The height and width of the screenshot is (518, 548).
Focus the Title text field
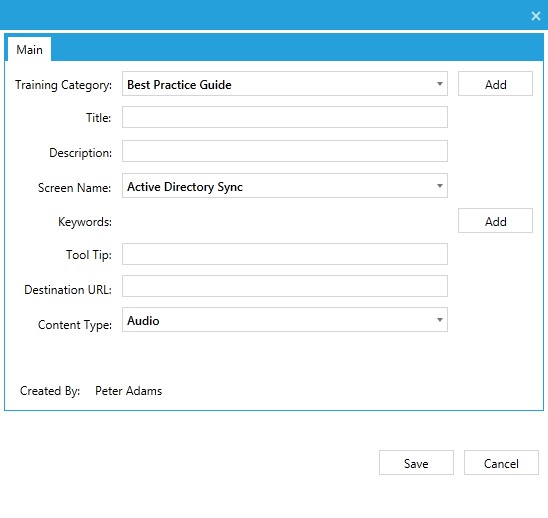[284, 117]
